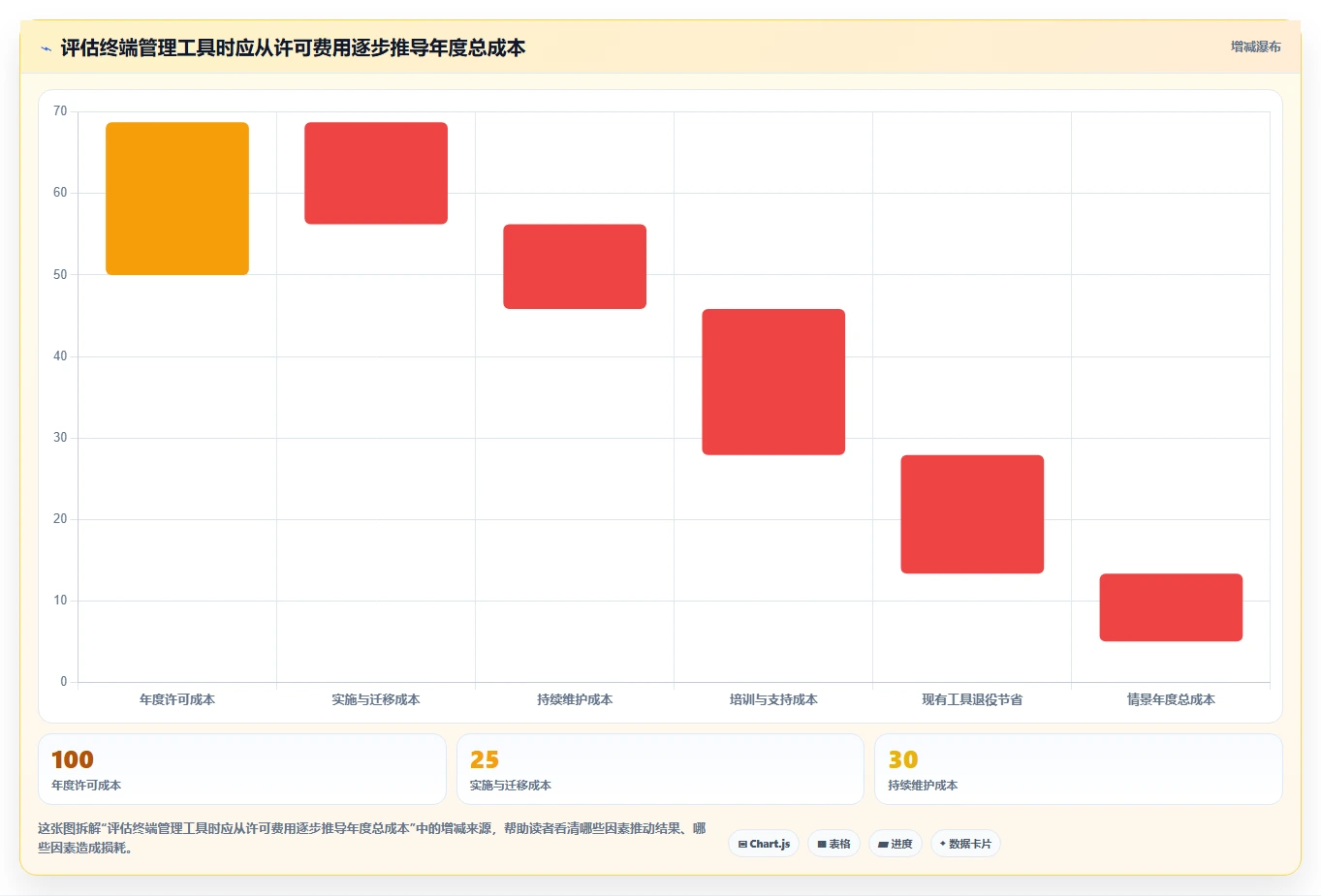Screen dimensions: 1321x896
Task: Click the red 持续维护成本 bar
Action: tap(575, 266)
